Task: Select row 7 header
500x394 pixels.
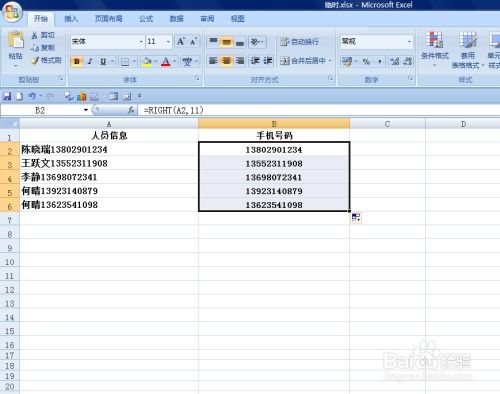Action: tap(10, 220)
